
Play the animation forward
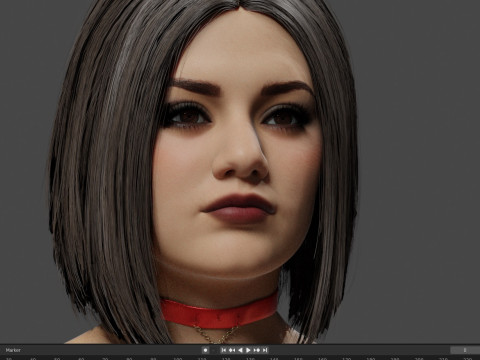(x=248, y=350)
